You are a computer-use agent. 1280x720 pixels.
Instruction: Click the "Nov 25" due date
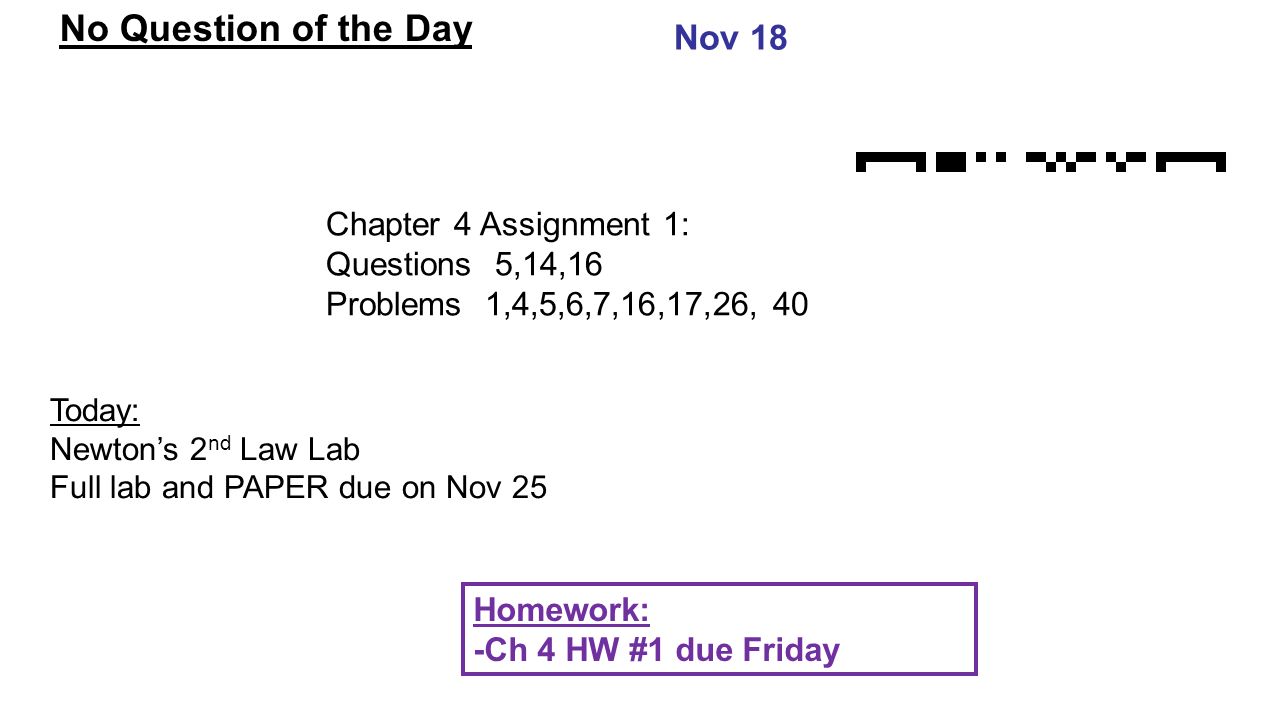click(x=497, y=488)
